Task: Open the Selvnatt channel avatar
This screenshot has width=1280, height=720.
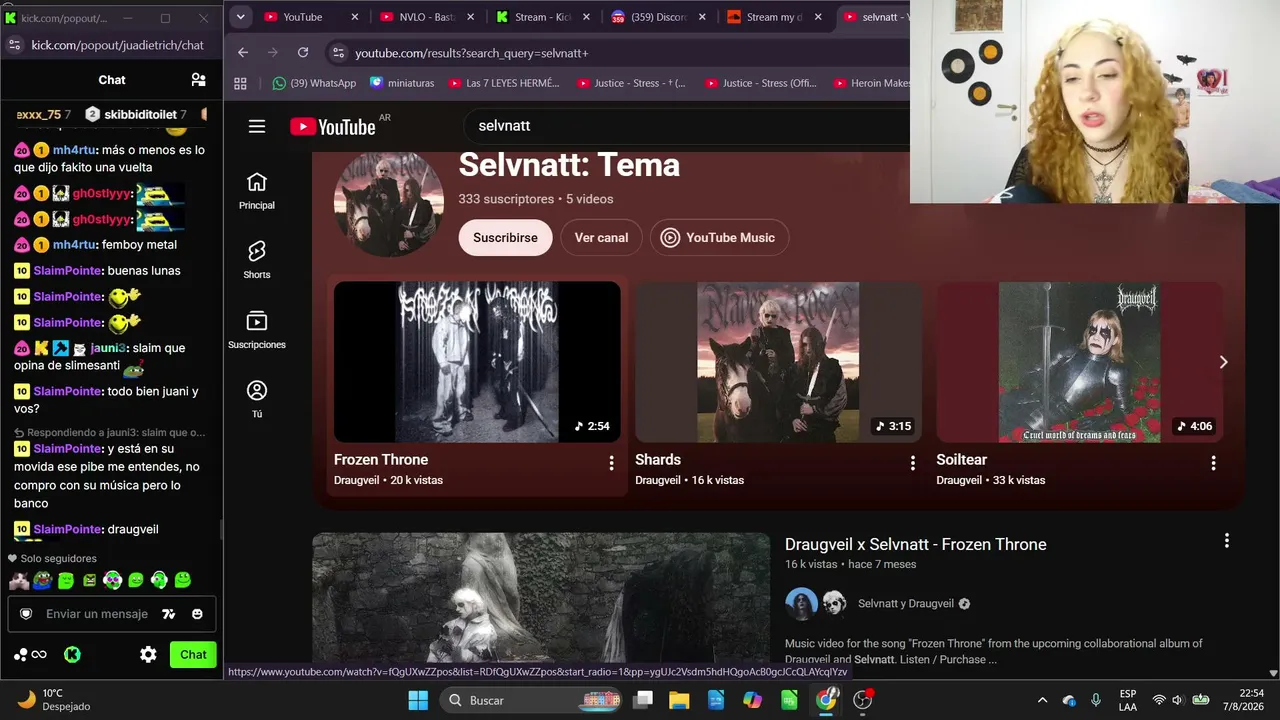Action: pos(389,204)
